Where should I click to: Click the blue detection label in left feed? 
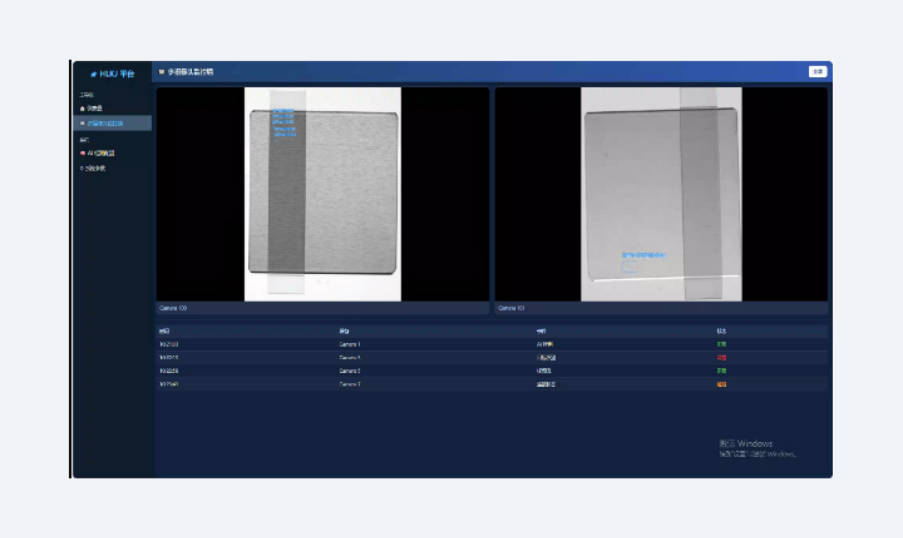tap(283, 120)
